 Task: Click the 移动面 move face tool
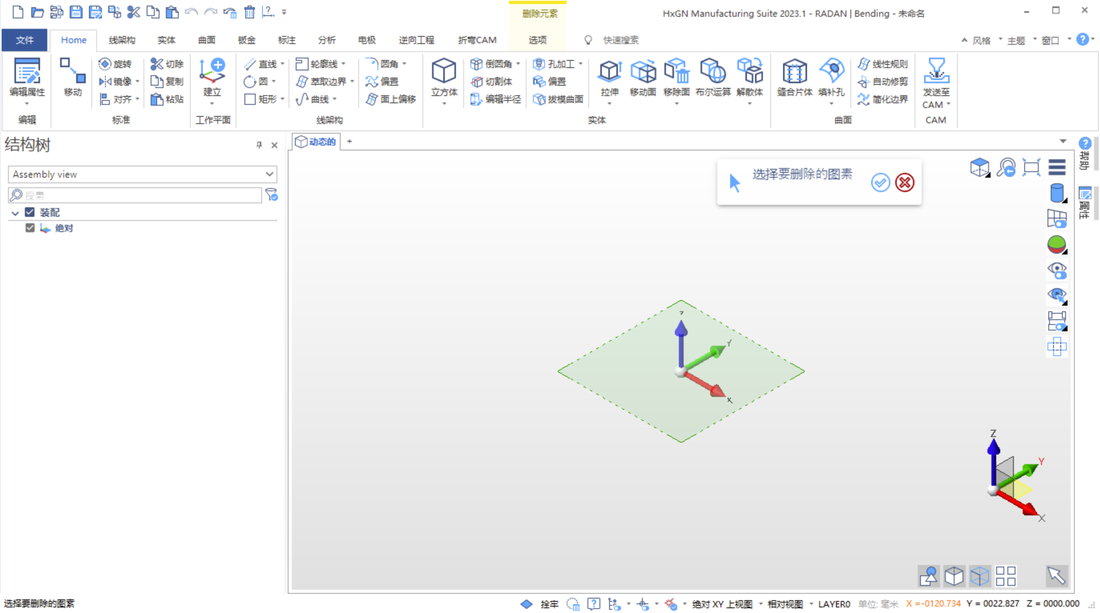point(643,78)
